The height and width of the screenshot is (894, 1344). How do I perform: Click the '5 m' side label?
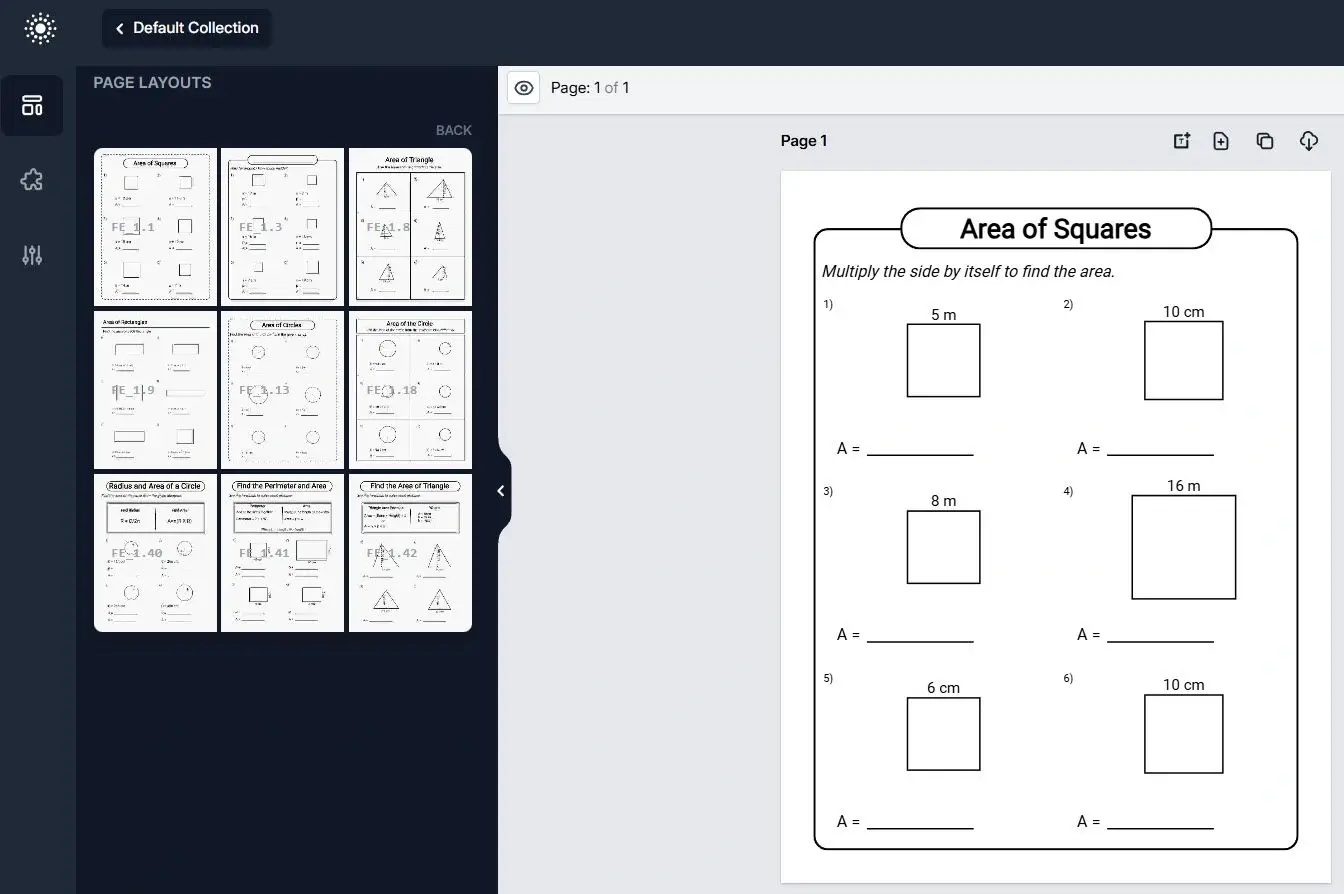943,315
